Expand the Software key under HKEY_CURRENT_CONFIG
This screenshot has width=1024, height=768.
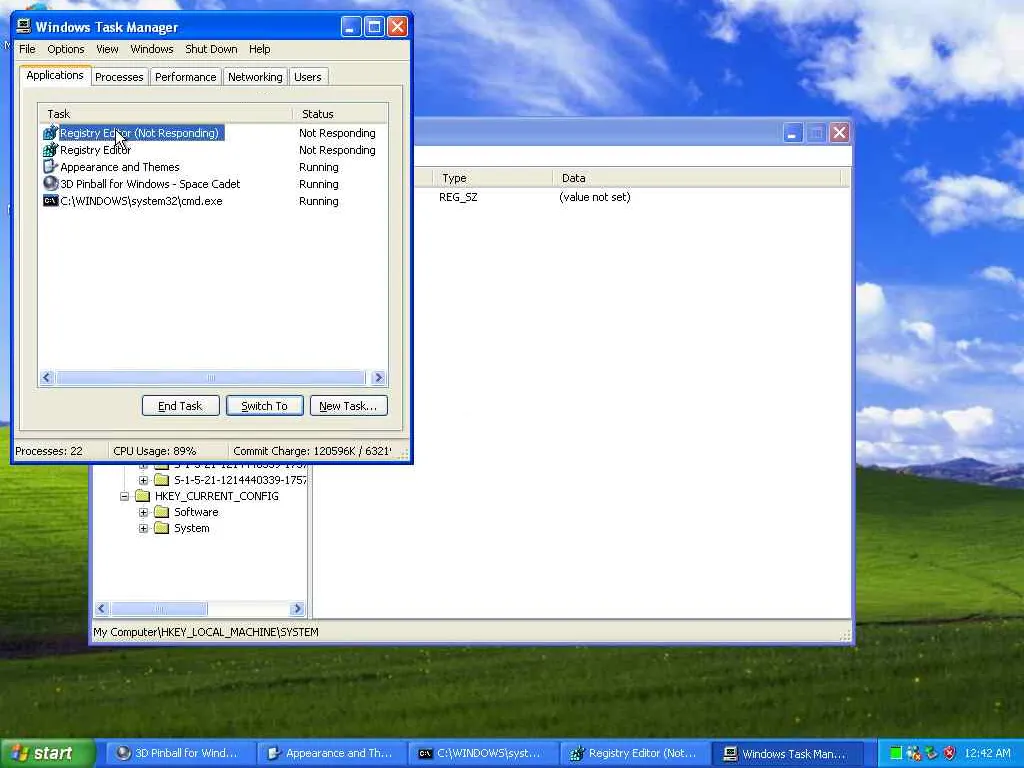143,512
